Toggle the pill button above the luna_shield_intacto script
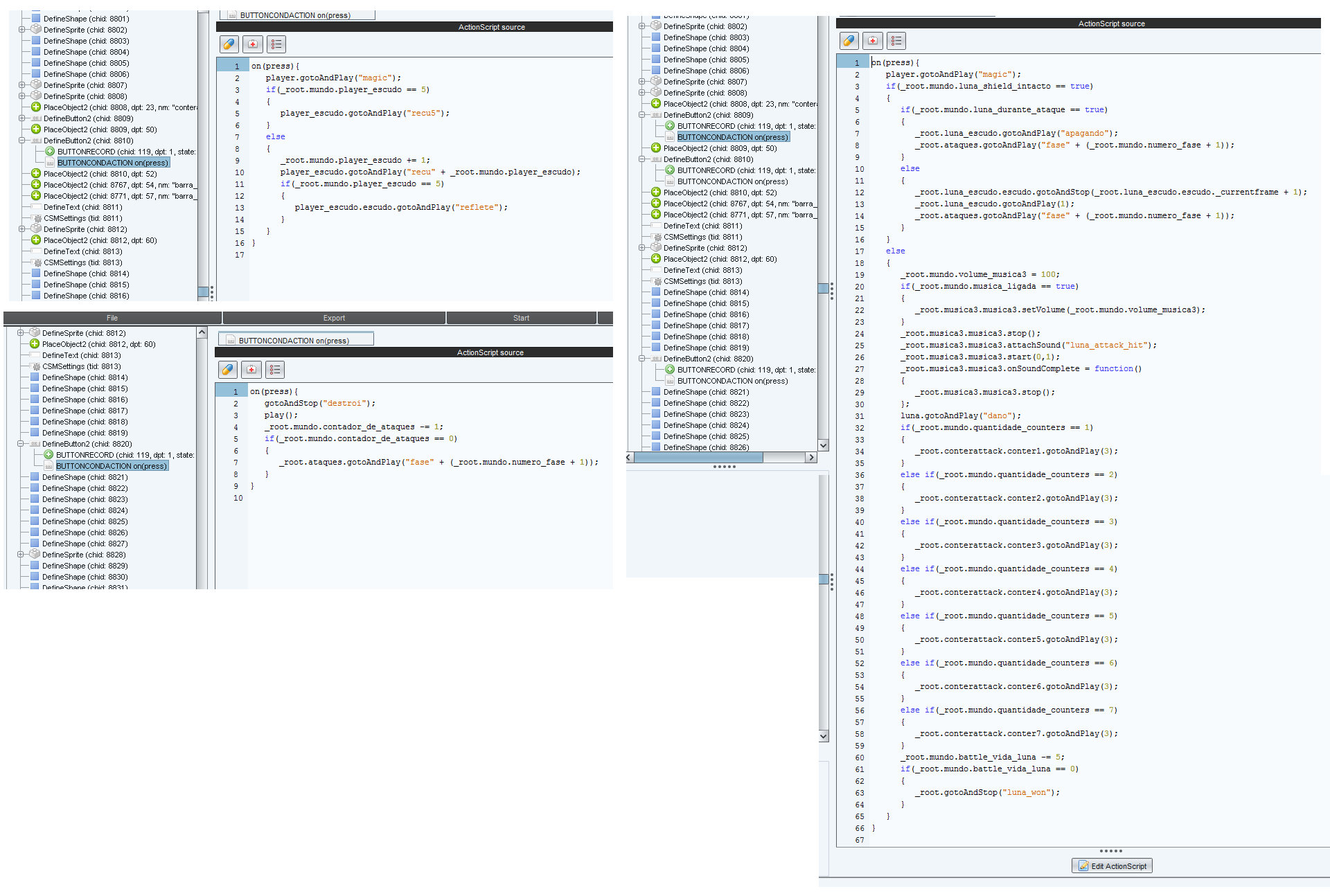Image resolution: width=1330 pixels, height=896 pixels. click(x=849, y=41)
